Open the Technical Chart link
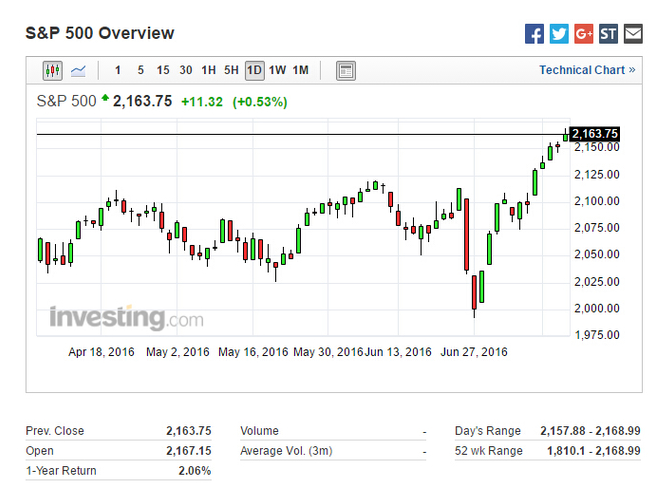 tap(587, 70)
